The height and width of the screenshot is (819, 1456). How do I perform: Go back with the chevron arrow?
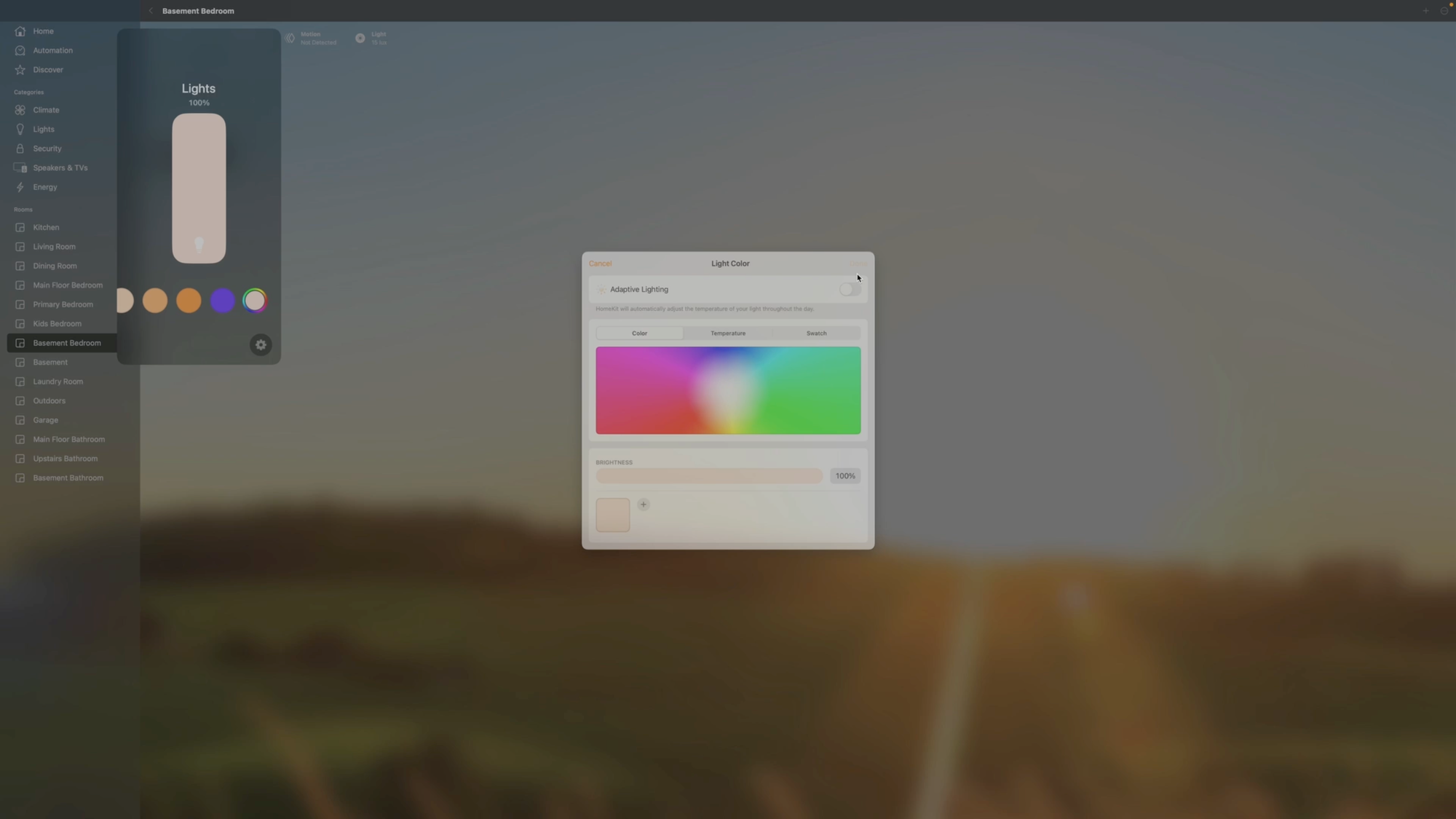coord(151,11)
